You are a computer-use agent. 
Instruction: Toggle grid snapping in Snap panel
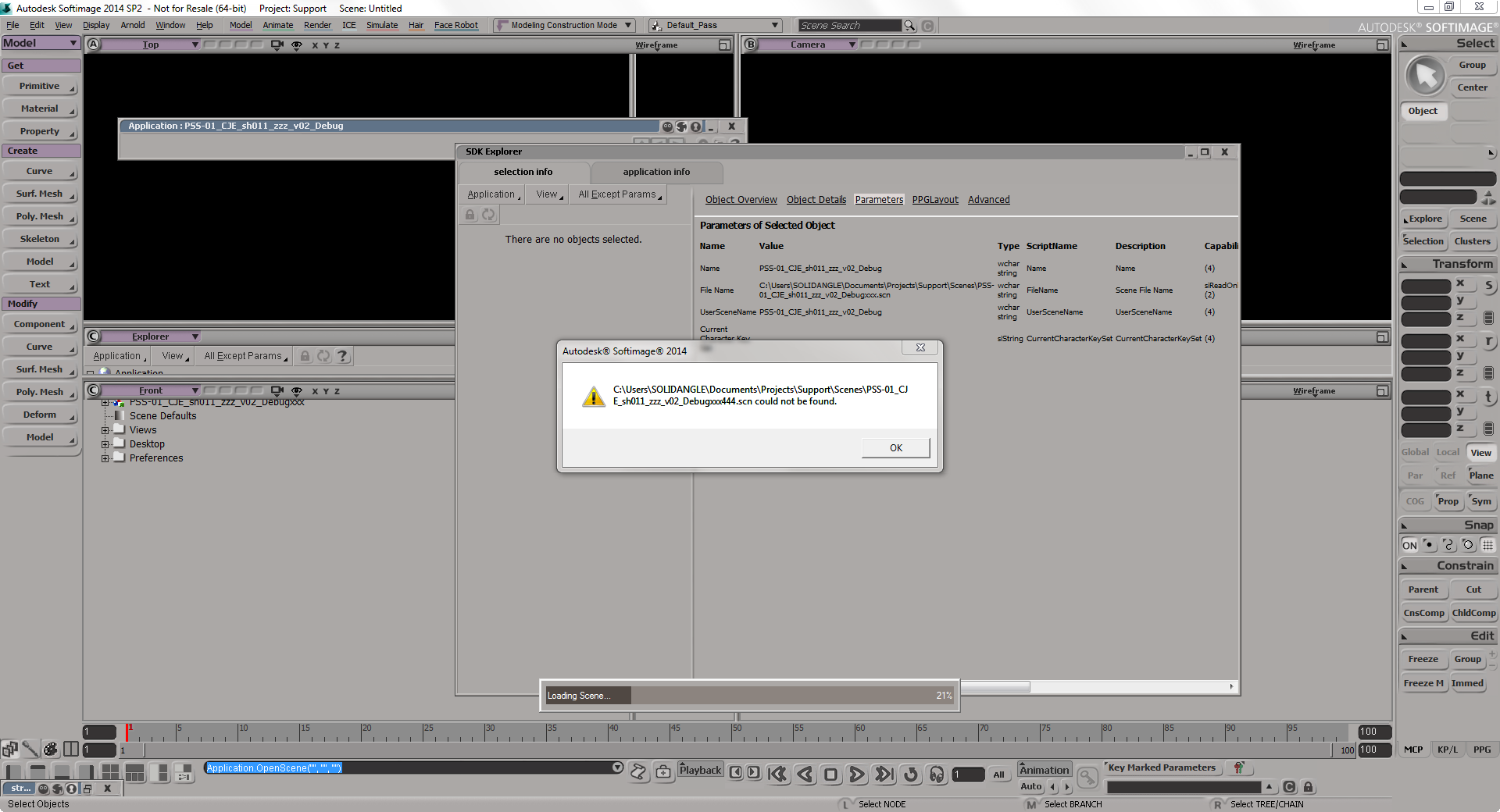[x=1488, y=545]
